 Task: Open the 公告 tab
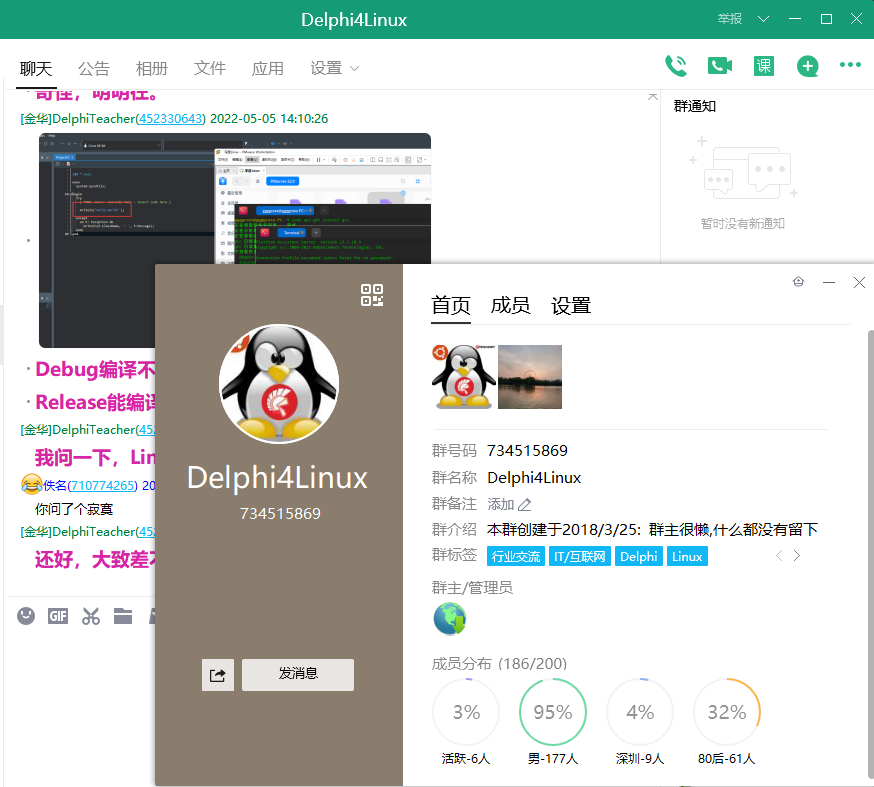click(x=94, y=69)
